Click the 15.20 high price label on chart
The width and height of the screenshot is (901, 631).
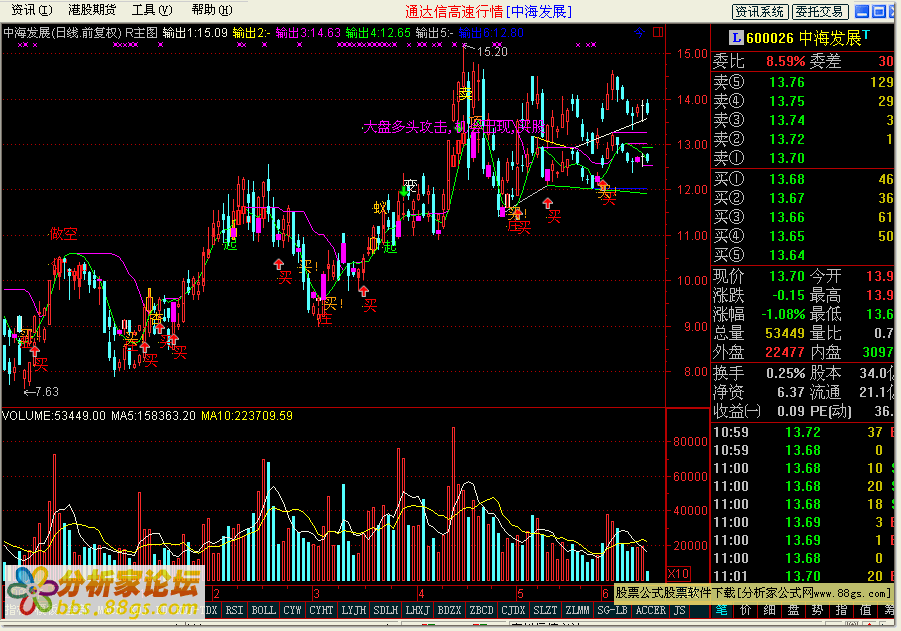point(492,52)
